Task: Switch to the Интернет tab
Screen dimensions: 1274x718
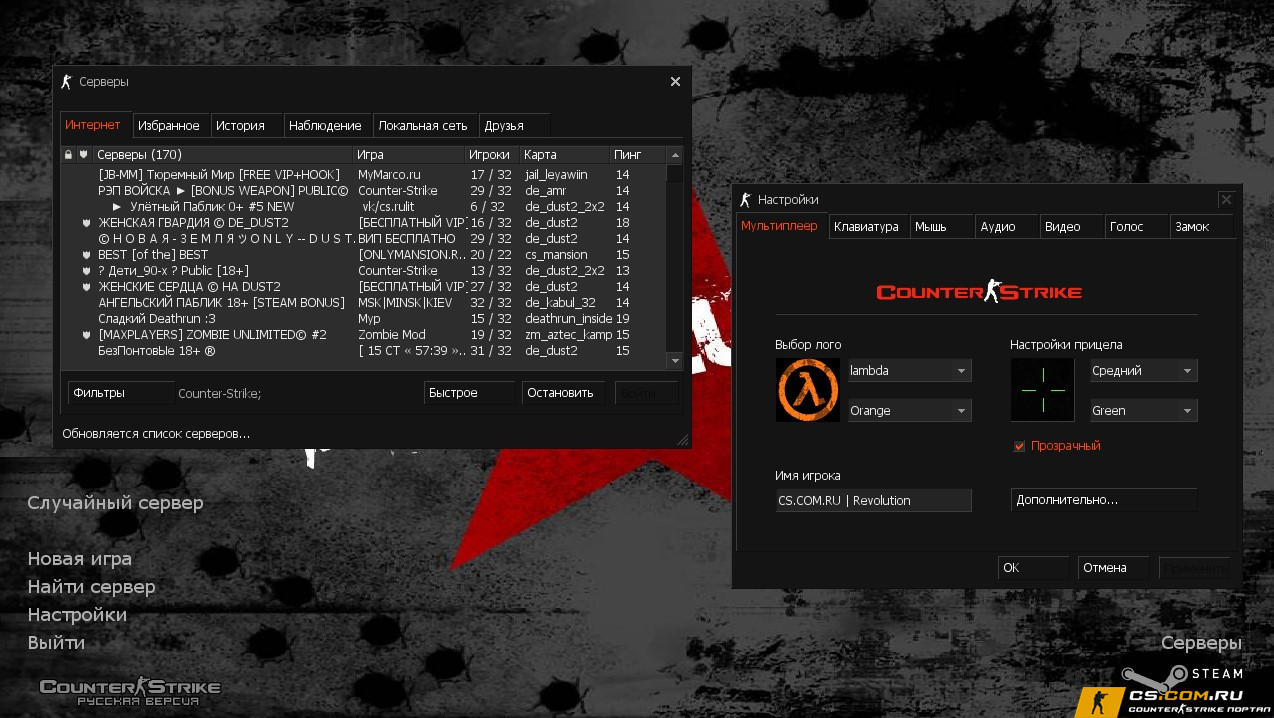Action: pyautogui.click(x=96, y=125)
